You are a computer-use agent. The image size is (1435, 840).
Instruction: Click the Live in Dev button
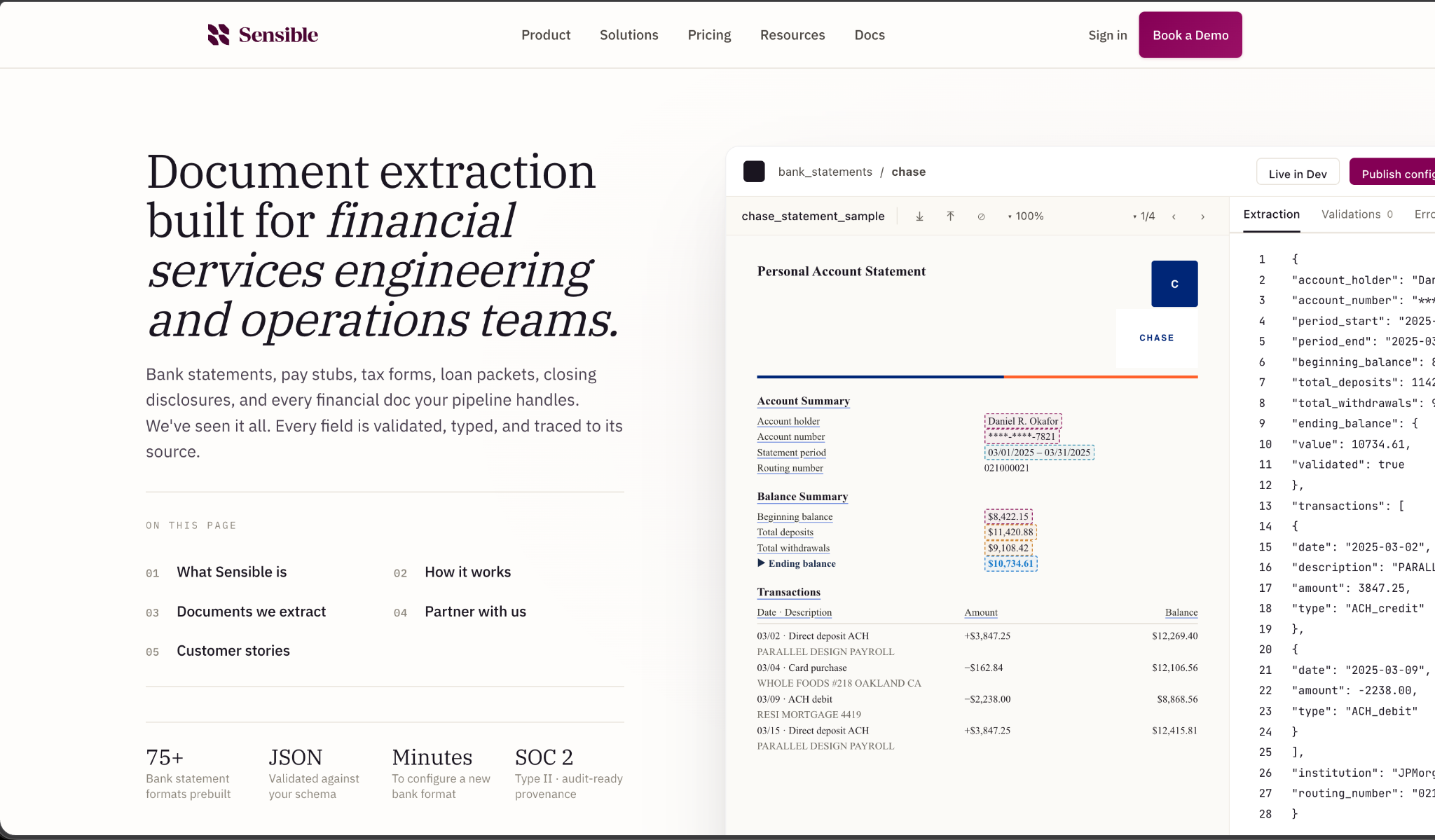1298,173
